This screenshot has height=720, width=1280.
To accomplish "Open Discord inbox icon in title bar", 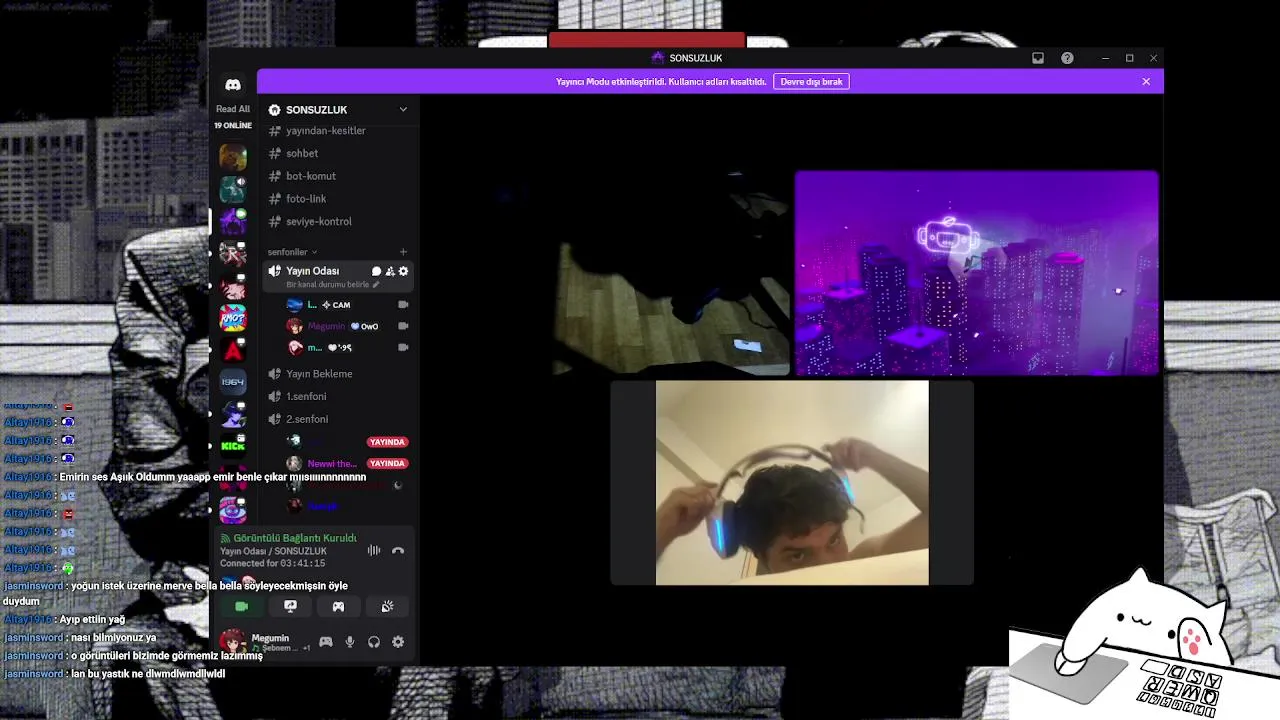I will pyautogui.click(x=1038, y=58).
